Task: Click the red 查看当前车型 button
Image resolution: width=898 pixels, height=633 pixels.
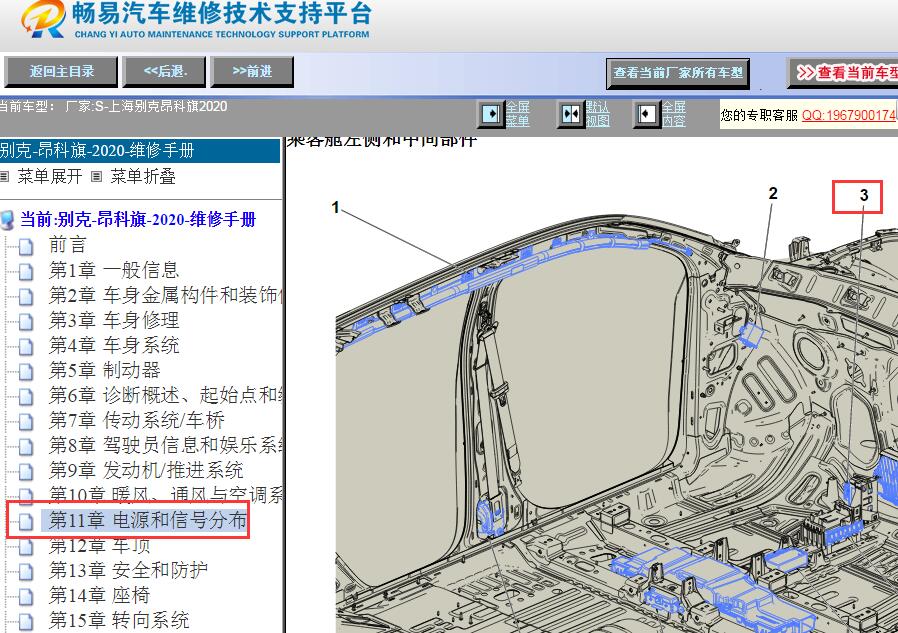Action: coord(843,73)
